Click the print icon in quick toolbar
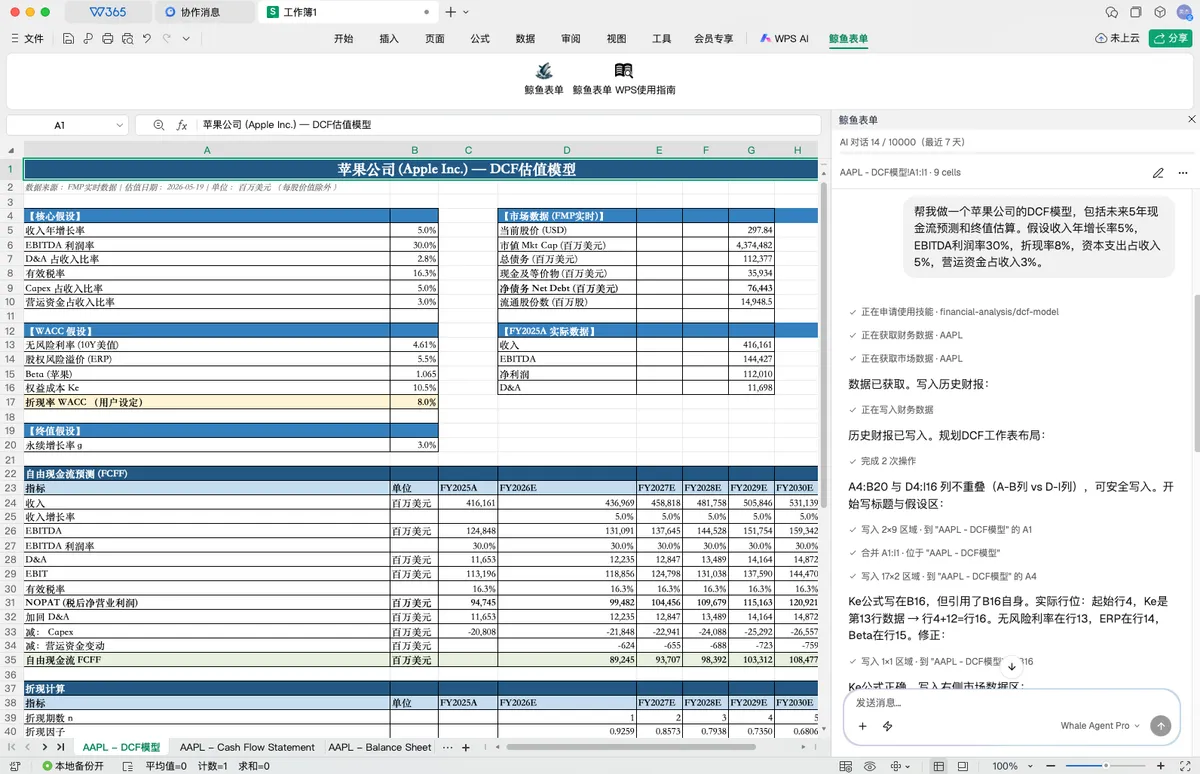Viewport: 1200px width, 774px height. tap(107, 39)
